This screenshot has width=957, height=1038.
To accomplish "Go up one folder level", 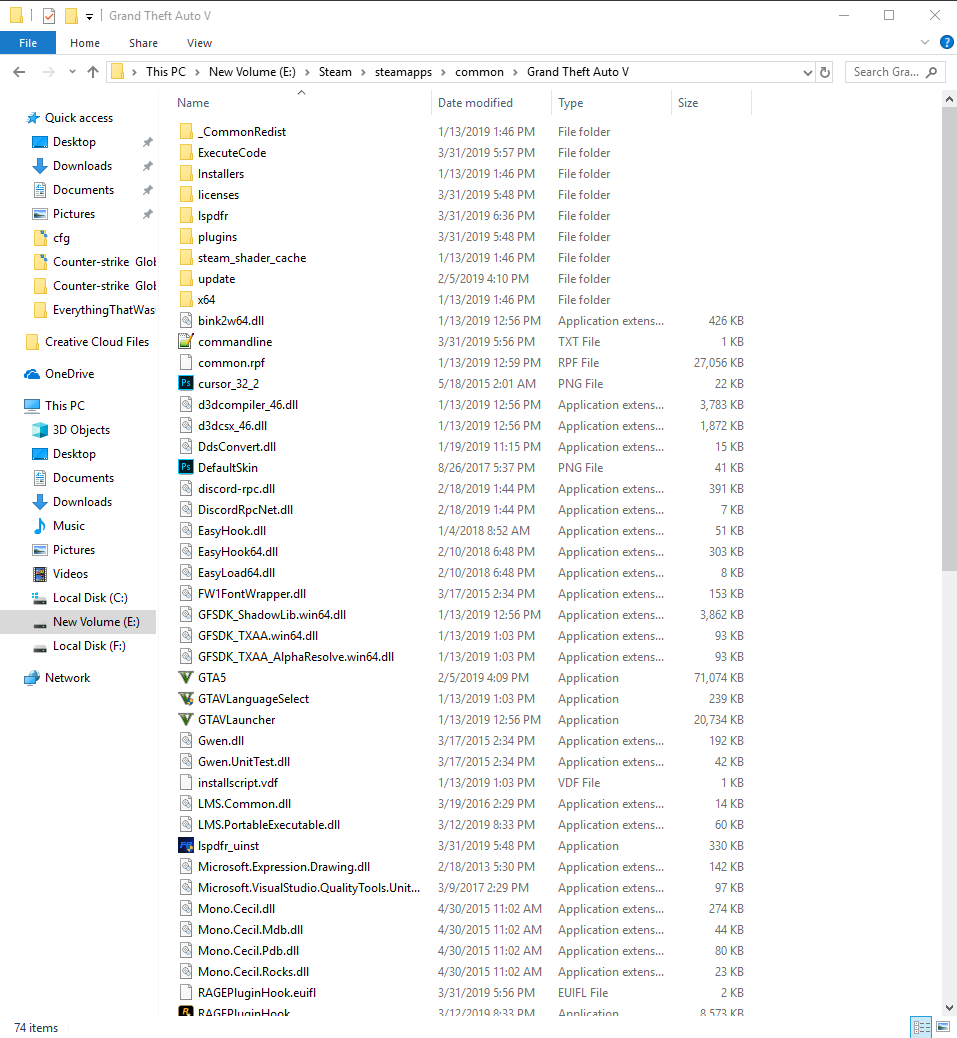I will coord(93,72).
